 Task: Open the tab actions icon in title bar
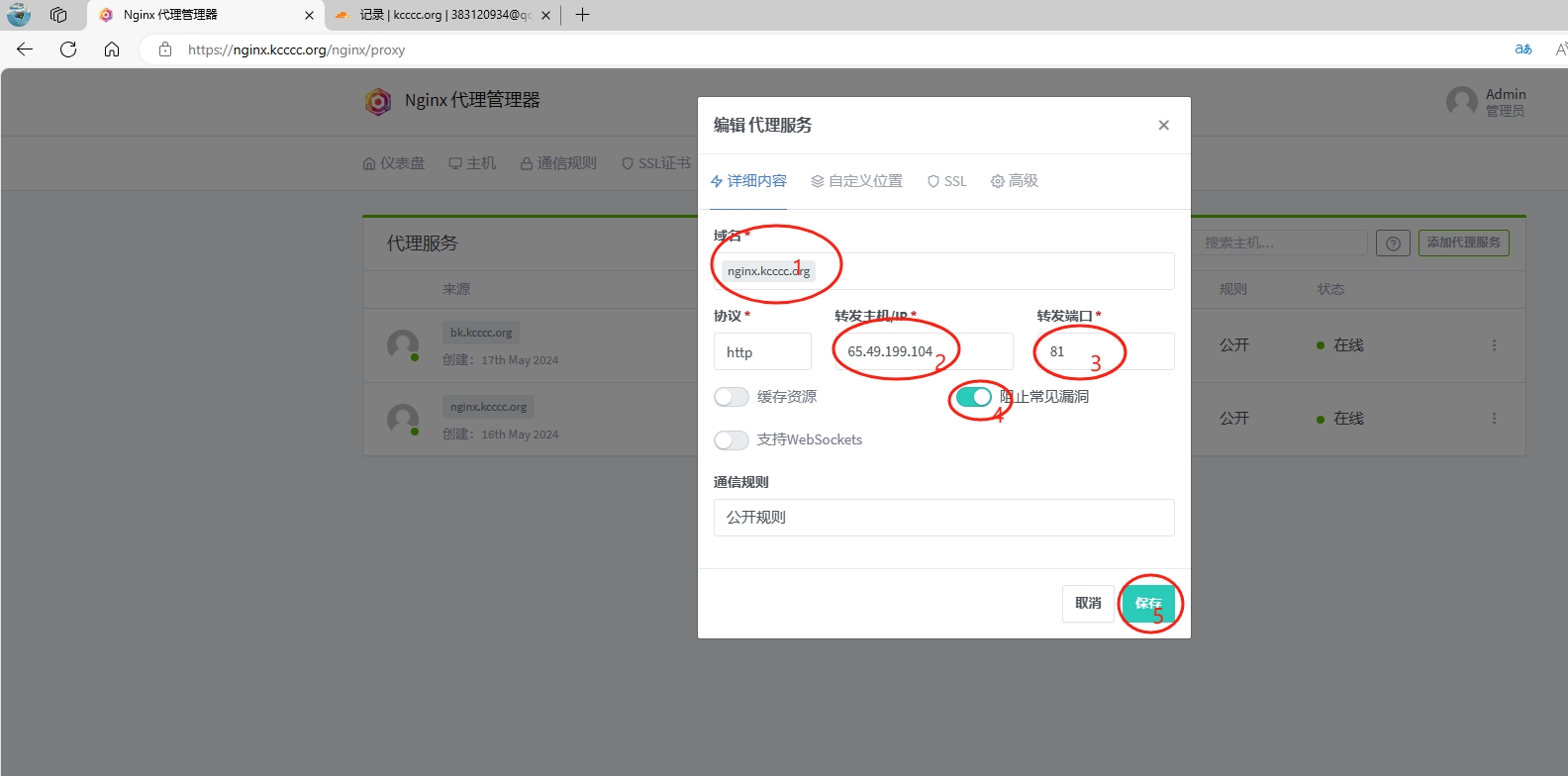pyautogui.click(x=58, y=15)
